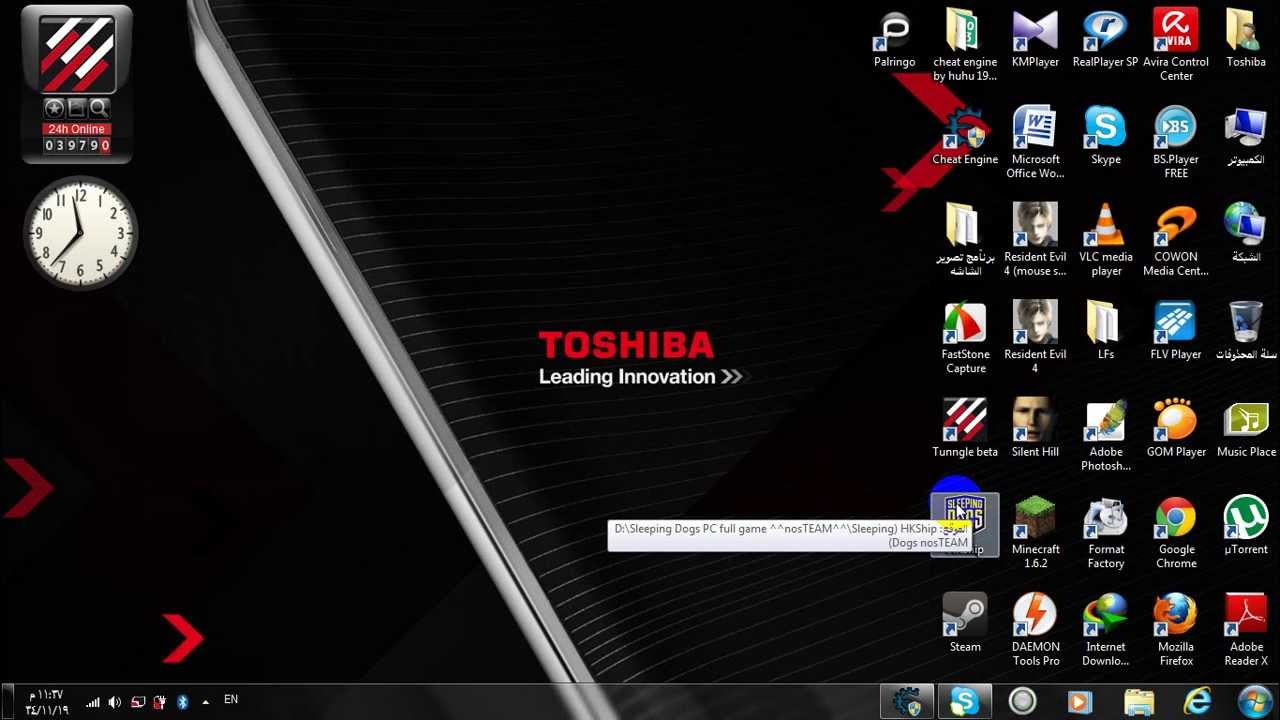Launch the Silent Hill game shortcut
Viewport: 1280px width, 720px height.
1035,428
